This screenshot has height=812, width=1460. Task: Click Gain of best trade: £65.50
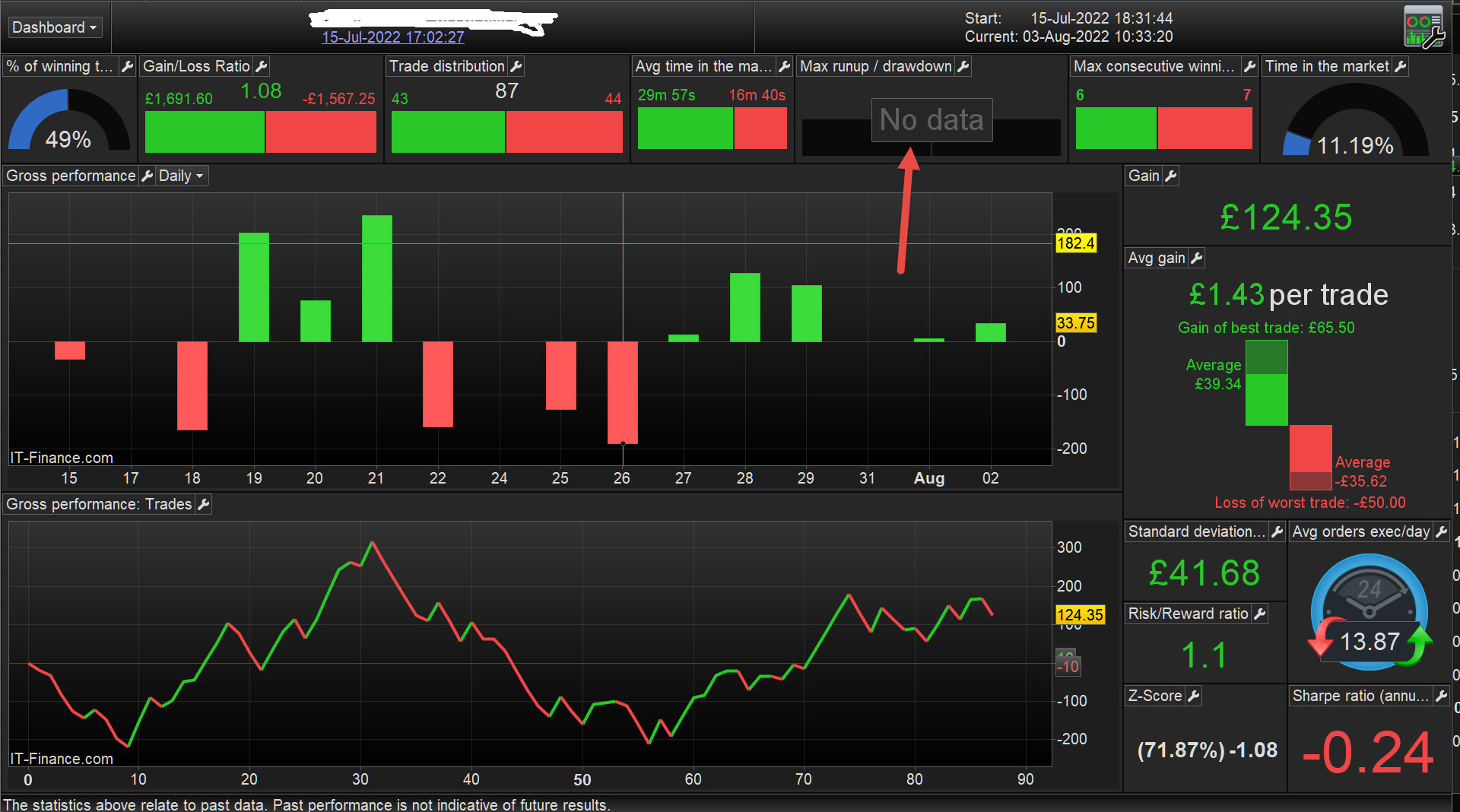pos(1267,328)
